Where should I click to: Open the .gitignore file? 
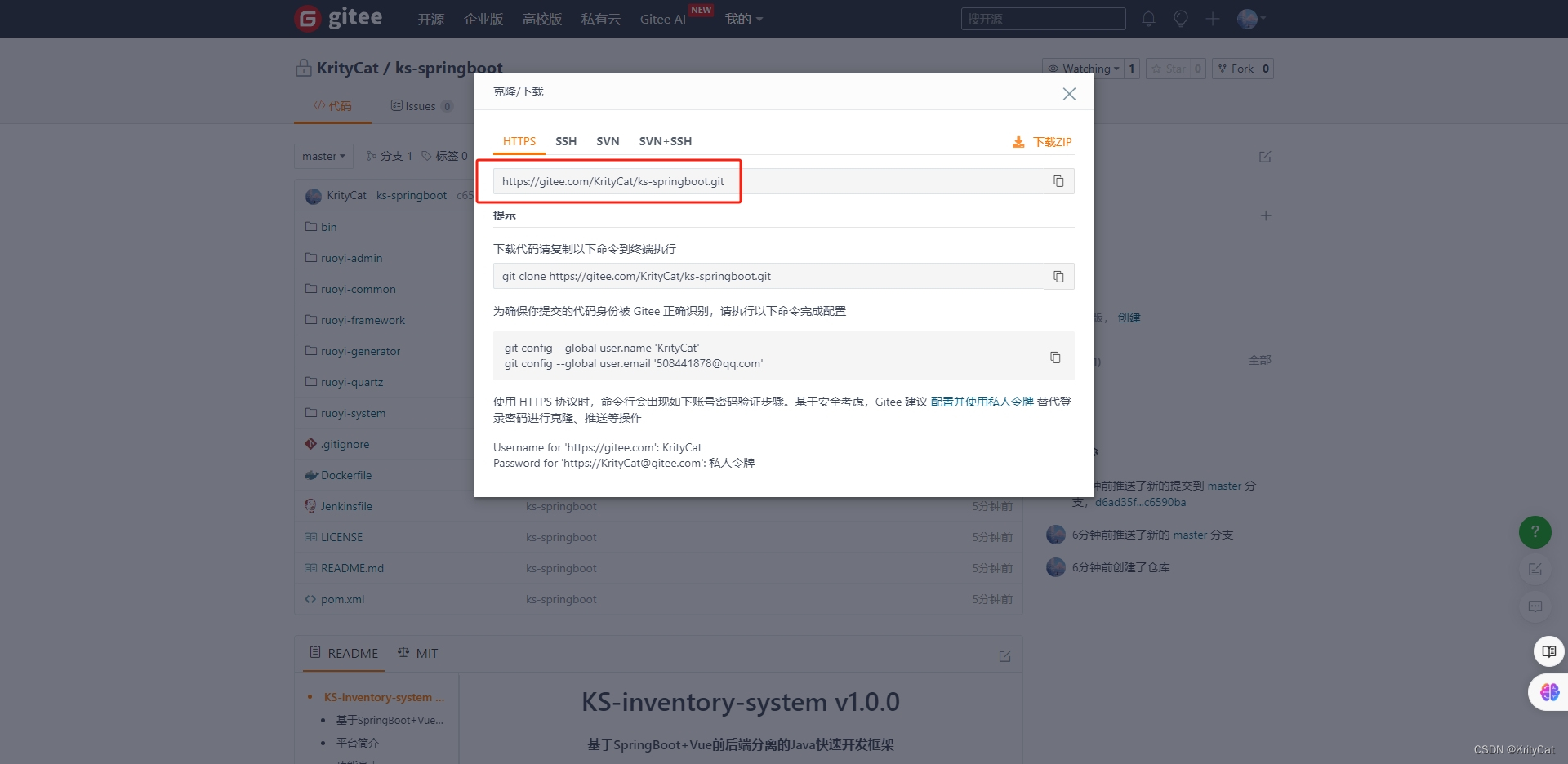345,444
